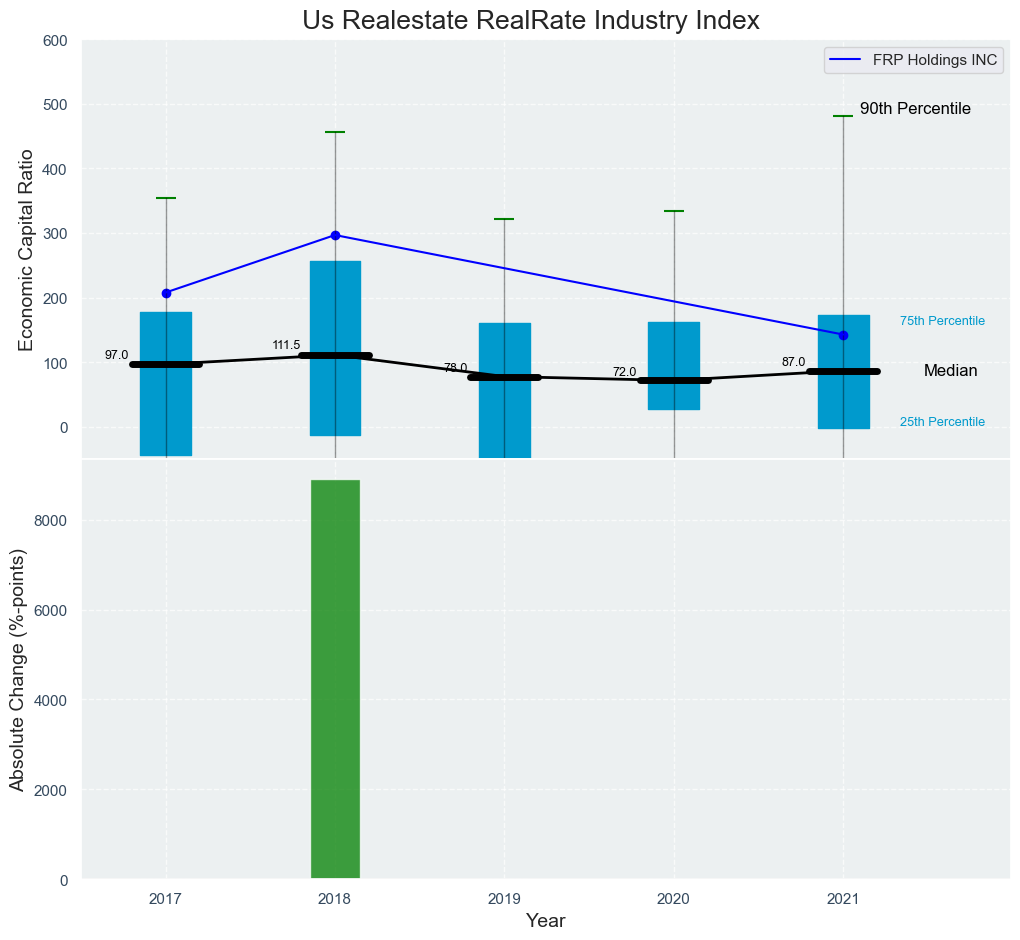Click the blue line sample in the legend

[x=846, y=60]
